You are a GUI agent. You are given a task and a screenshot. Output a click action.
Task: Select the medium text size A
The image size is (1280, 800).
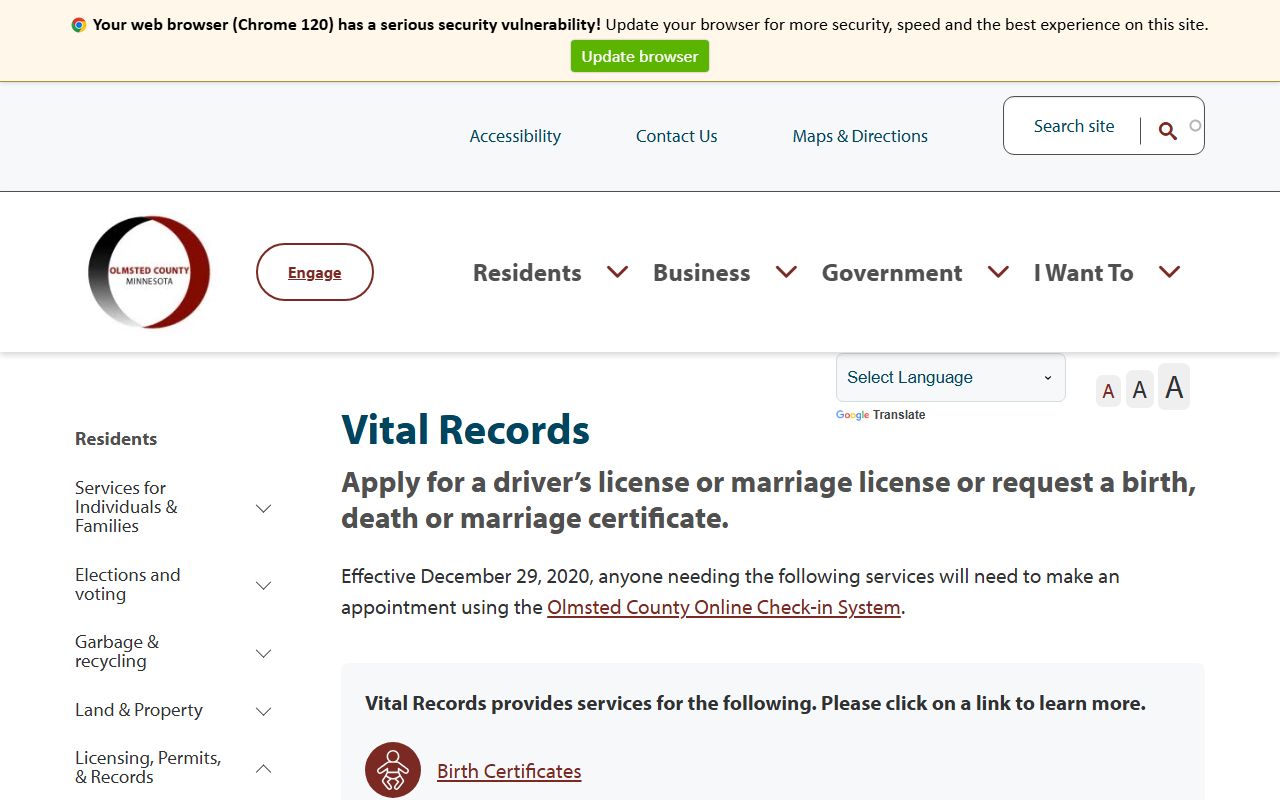[1140, 389]
